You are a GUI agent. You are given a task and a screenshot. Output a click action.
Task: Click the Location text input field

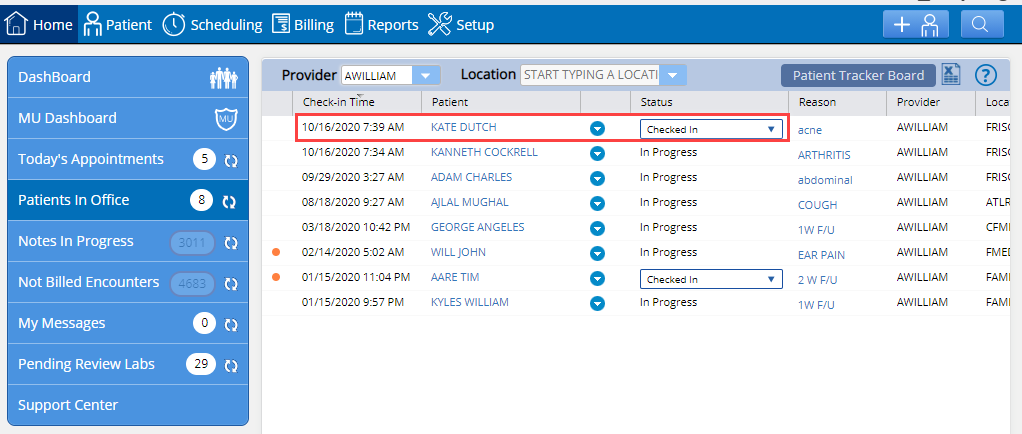pyautogui.click(x=590, y=76)
